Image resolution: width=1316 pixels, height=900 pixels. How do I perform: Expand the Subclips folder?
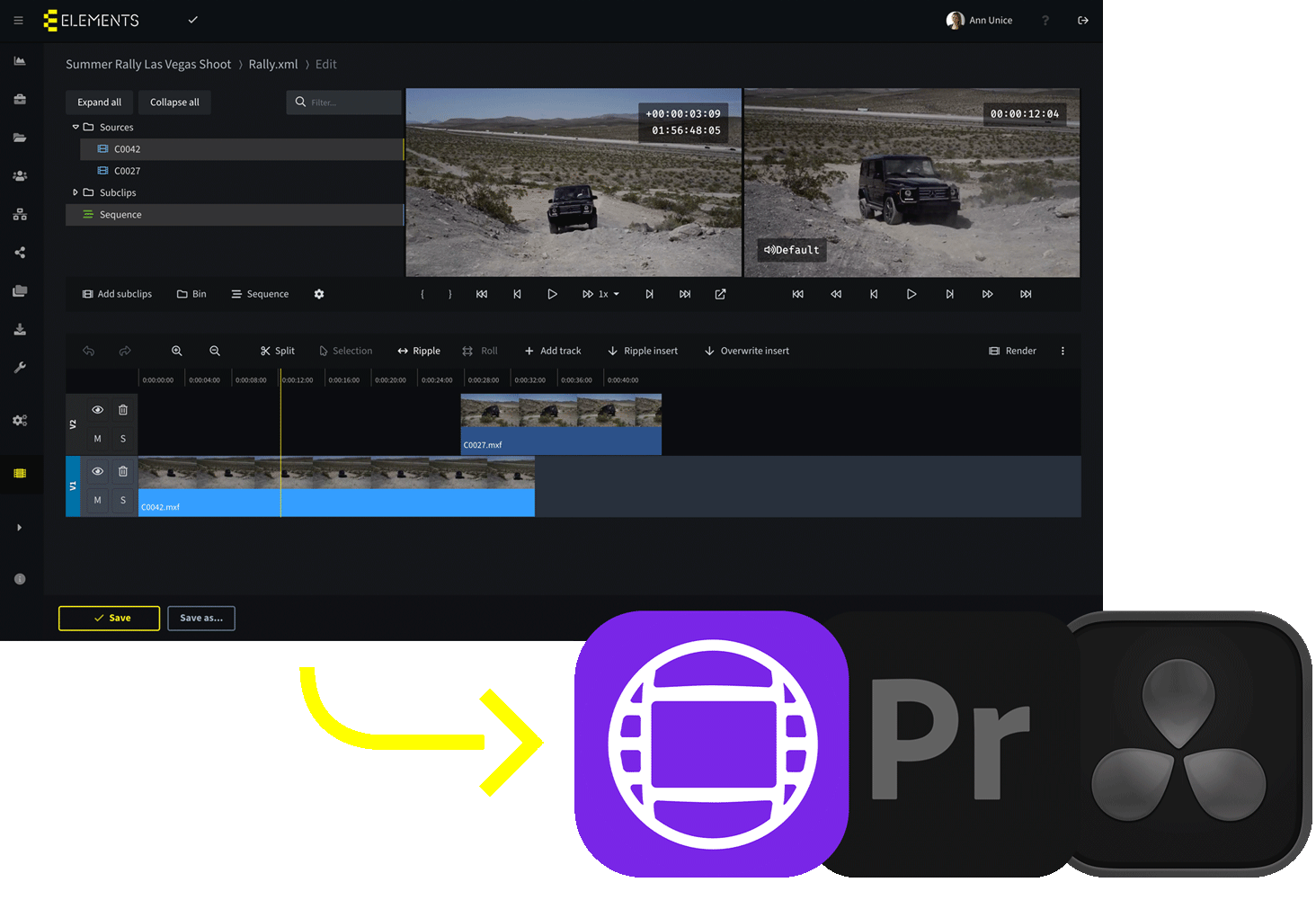[x=76, y=192]
